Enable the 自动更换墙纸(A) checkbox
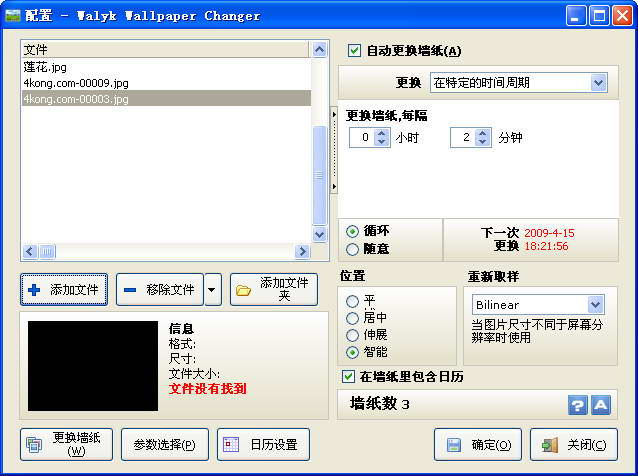This screenshot has height=476, width=638. tap(354, 51)
